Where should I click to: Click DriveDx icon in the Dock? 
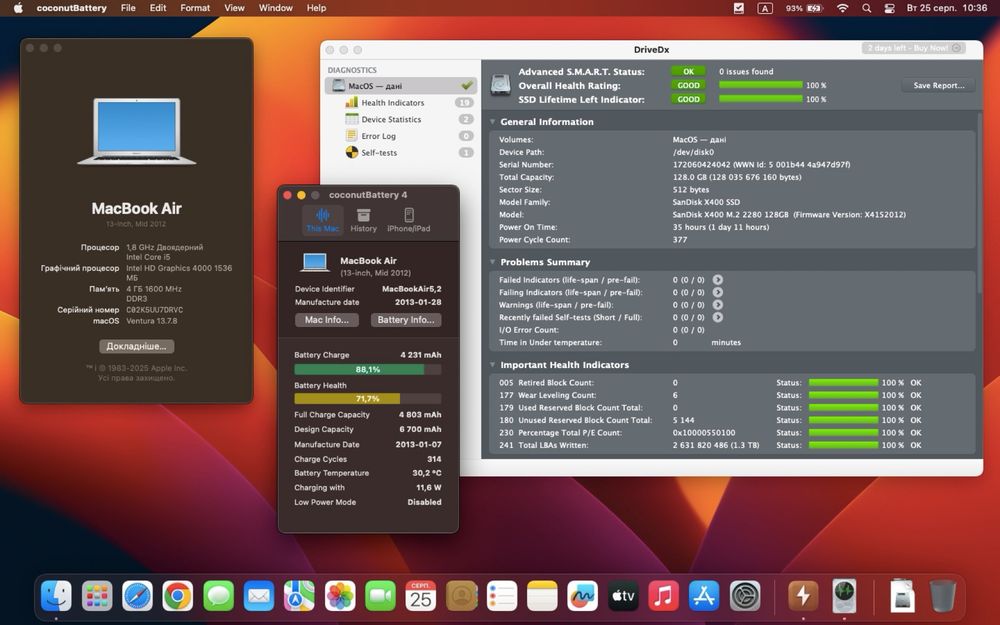tap(844, 596)
